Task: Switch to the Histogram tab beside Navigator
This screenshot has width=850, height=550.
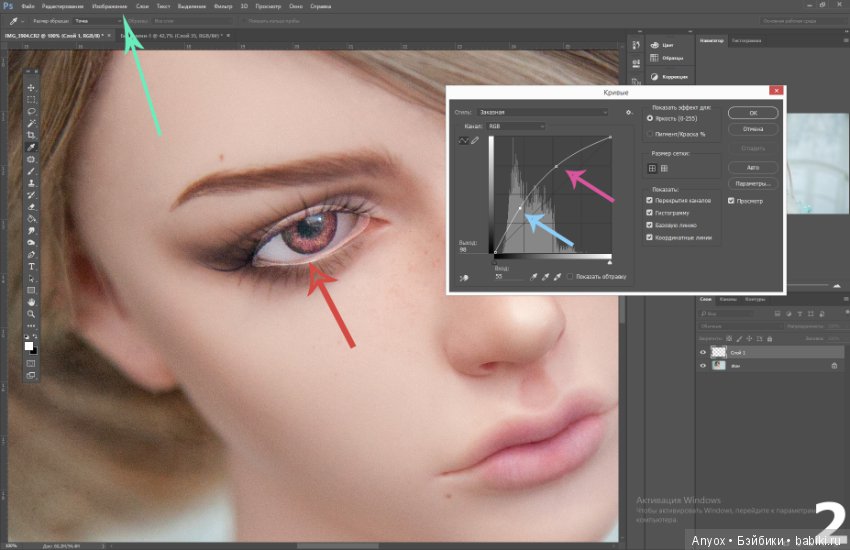Action: pos(746,41)
